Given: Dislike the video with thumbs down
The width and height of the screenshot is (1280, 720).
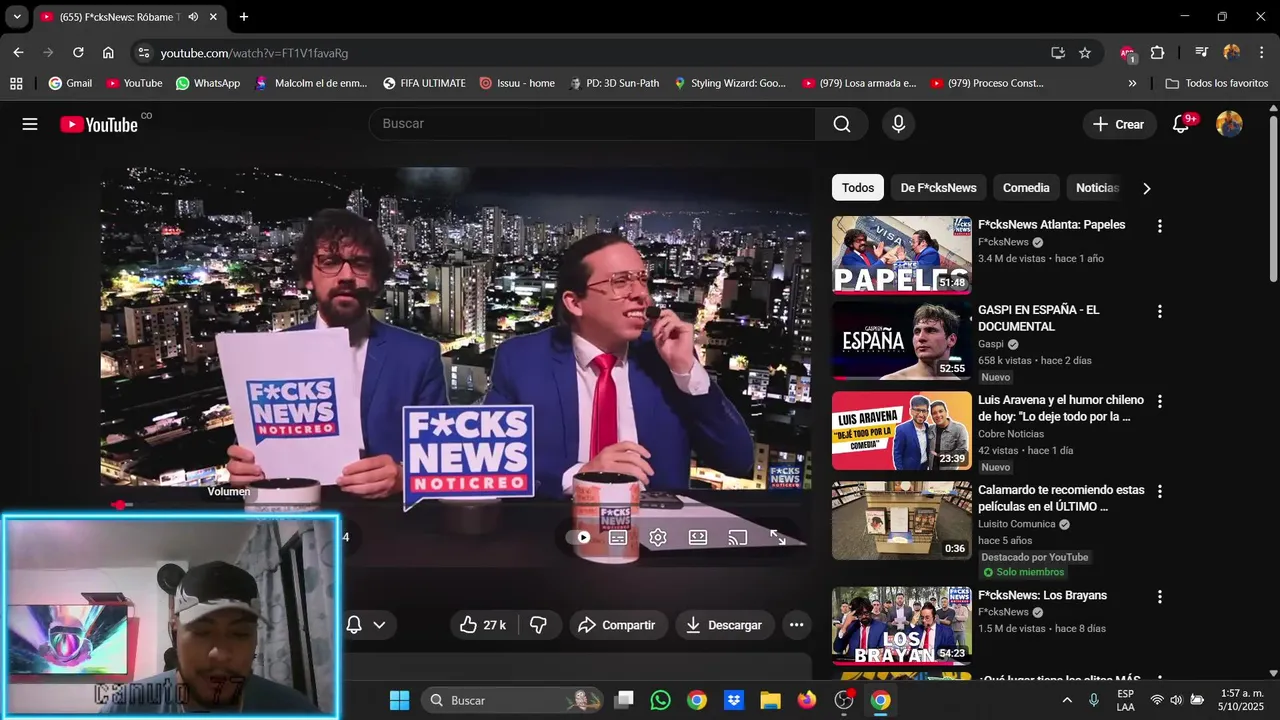Looking at the screenshot, I should pyautogui.click(x=538, y=625).
